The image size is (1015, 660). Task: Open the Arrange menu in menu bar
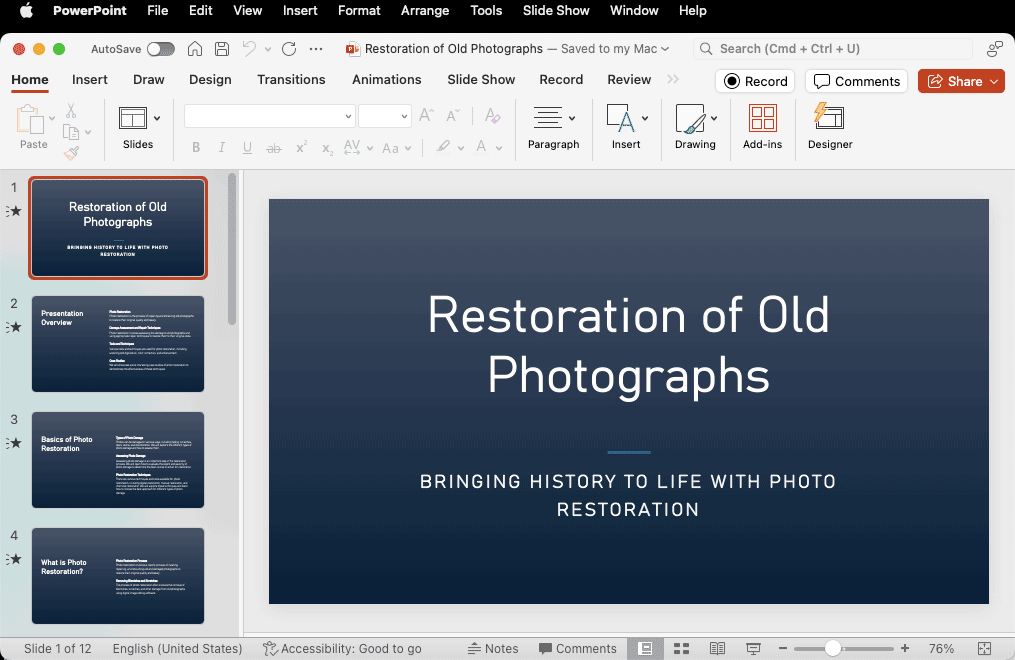425,11
